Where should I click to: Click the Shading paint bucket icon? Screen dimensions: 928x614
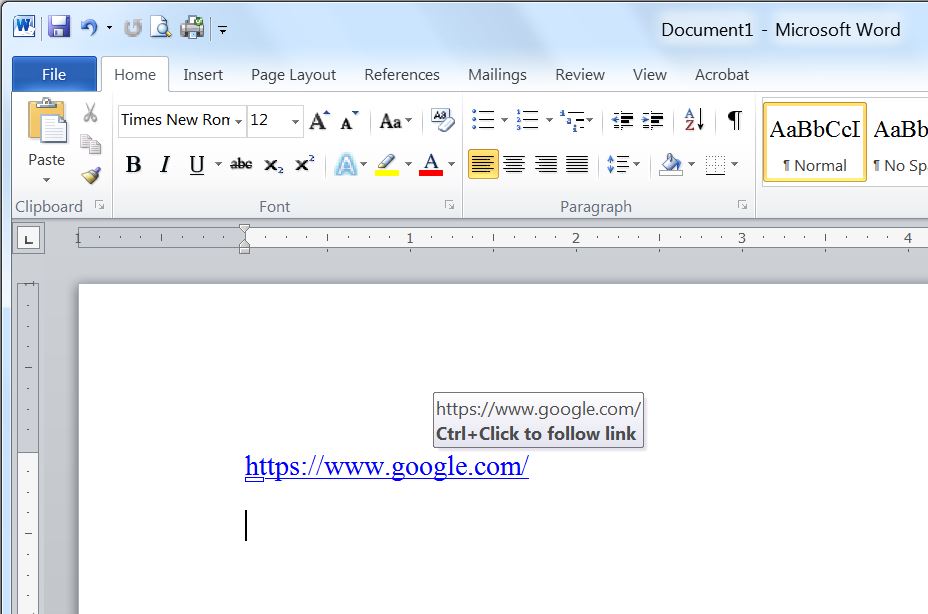click(671, 164)
